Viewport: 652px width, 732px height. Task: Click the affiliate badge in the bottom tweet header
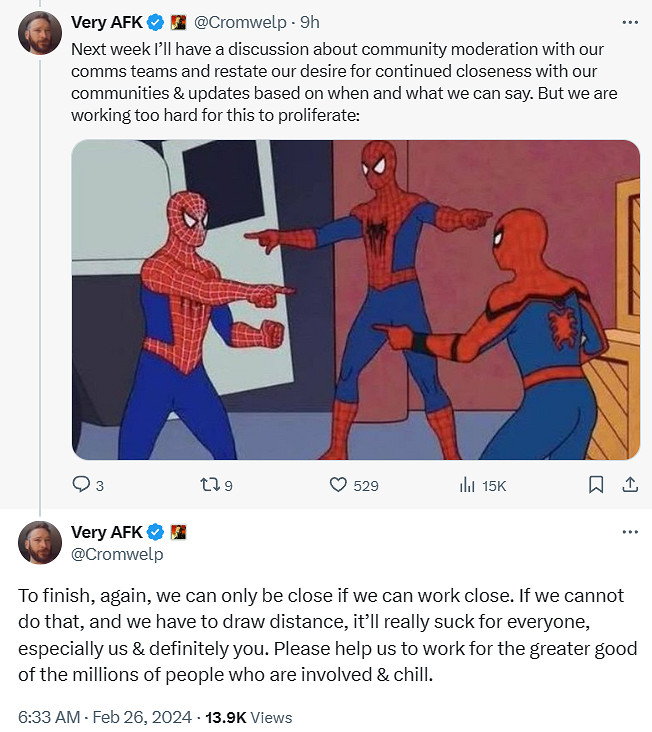coord(179,532)
